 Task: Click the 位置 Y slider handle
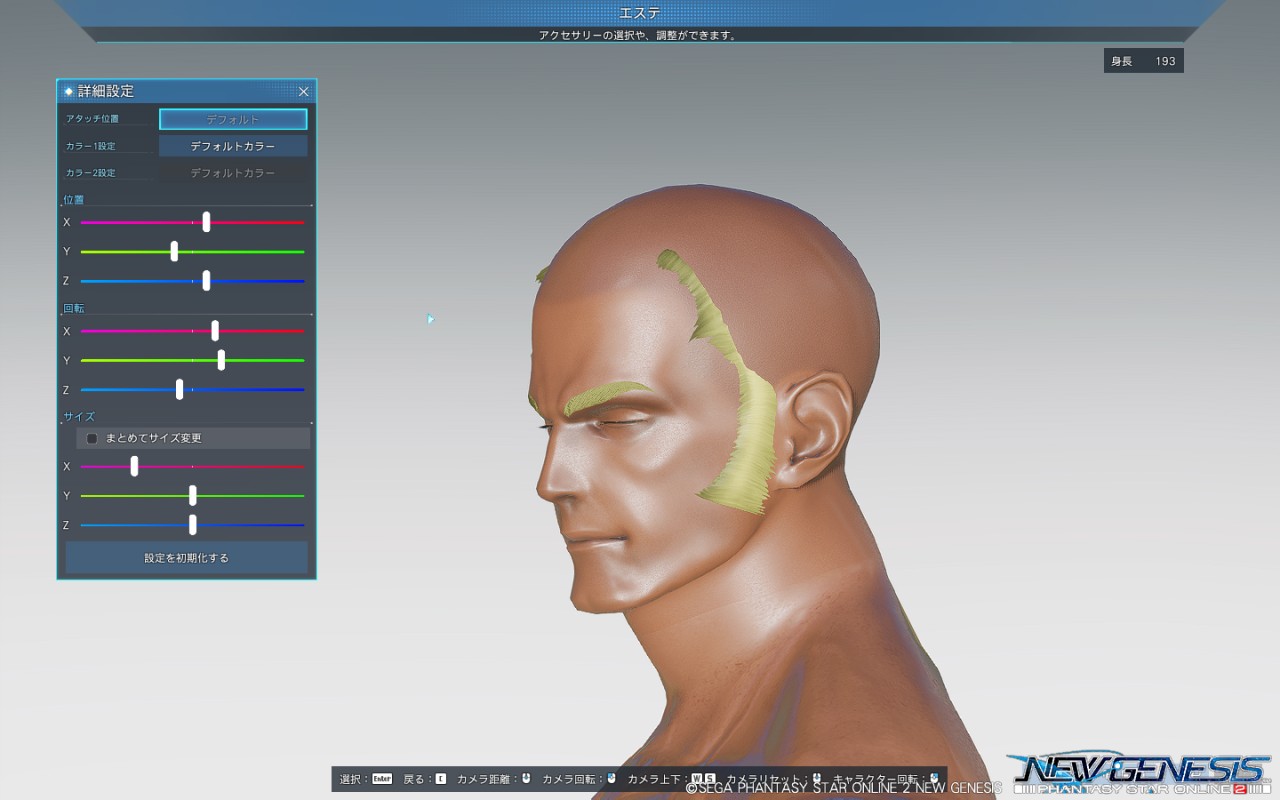tap(174, 251)
